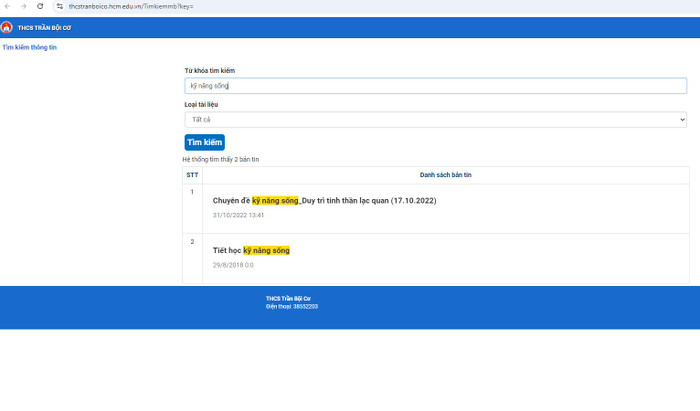Click the 'Danh sách bản tin' column header

coord(445,174)
